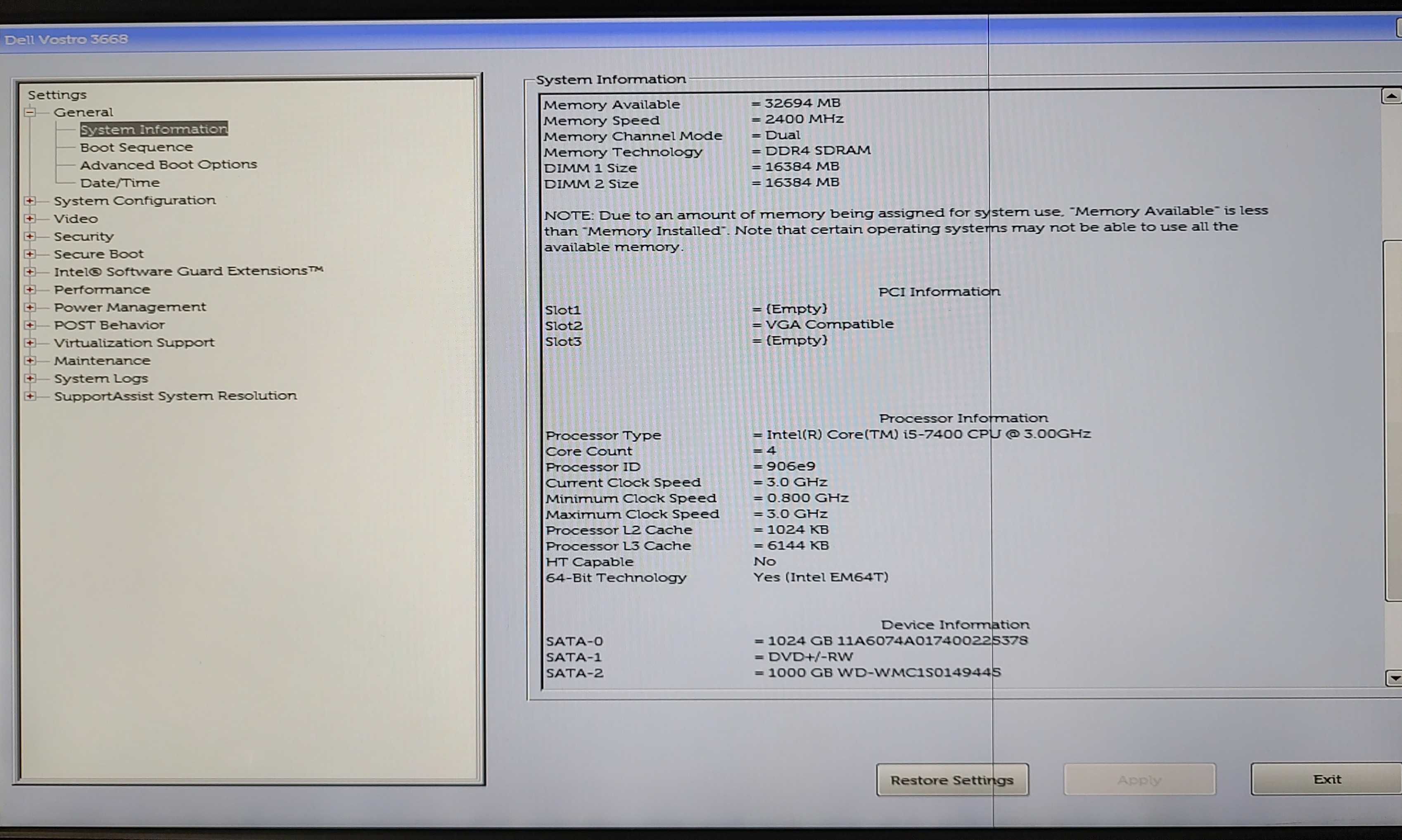1402x840 pixels.
Task: Select SupportAssist System Resolution label
Action: click(x=176, y=396)
